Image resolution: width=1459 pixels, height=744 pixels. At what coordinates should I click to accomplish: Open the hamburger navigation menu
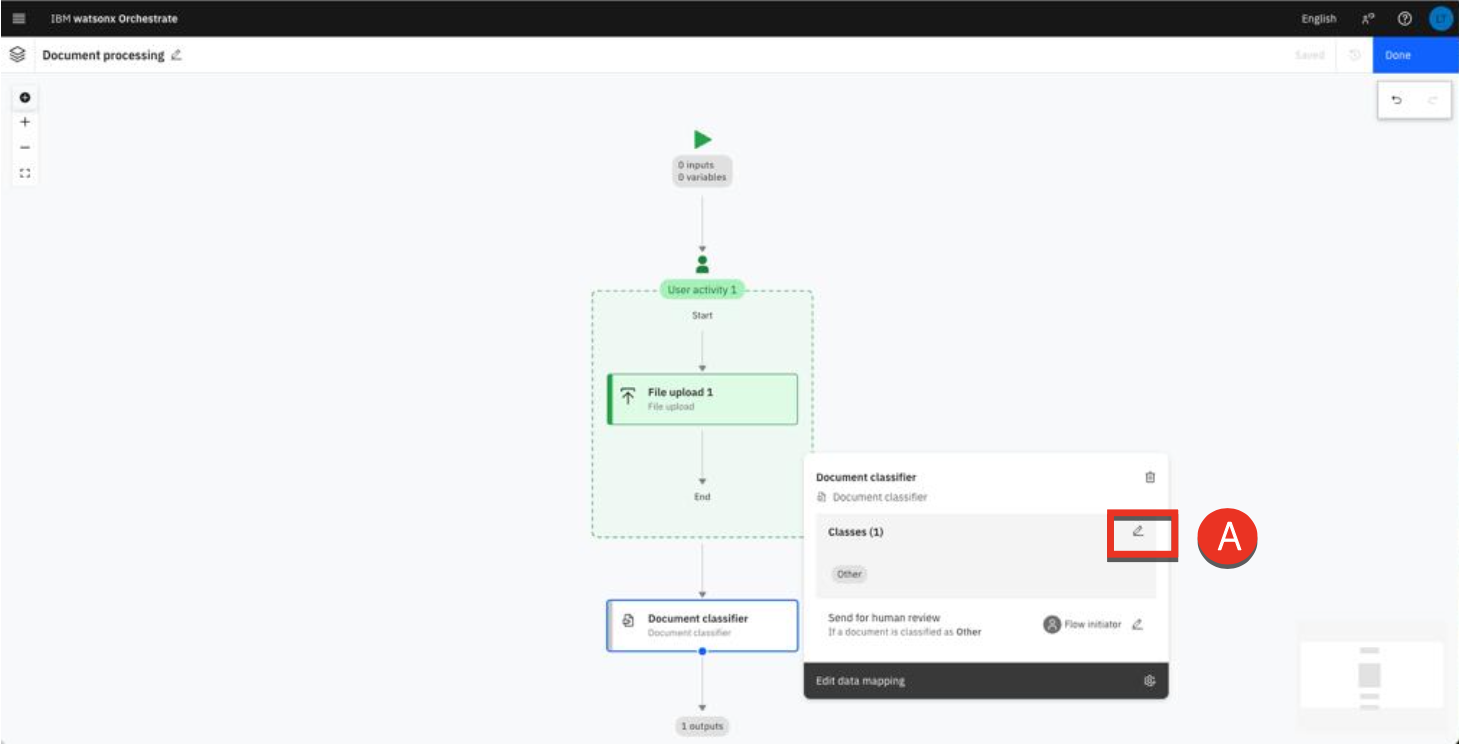point(19,19)
